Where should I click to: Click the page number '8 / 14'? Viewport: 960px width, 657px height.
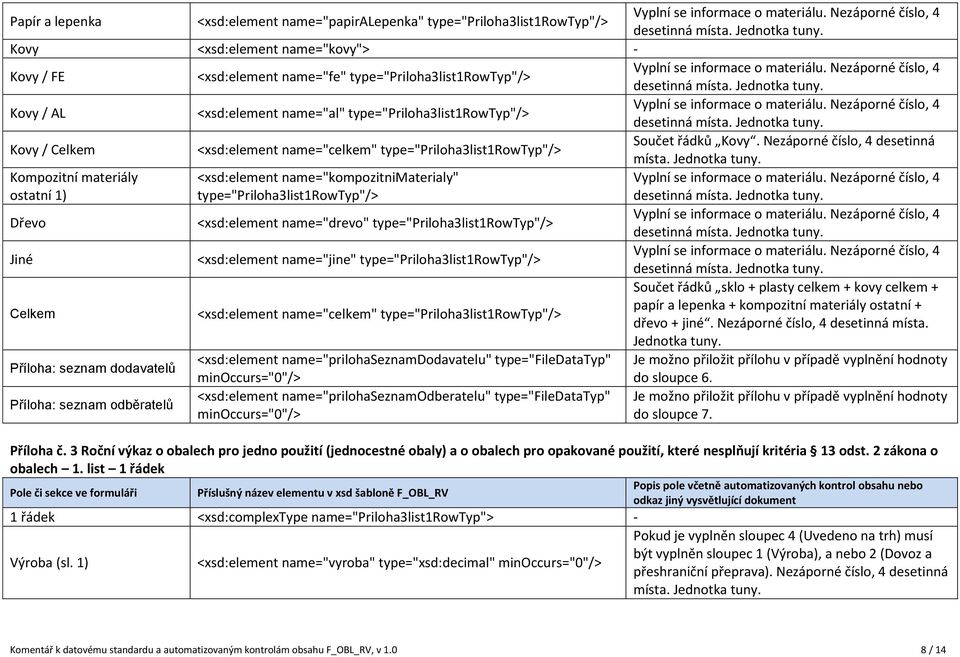pos(933,650)
